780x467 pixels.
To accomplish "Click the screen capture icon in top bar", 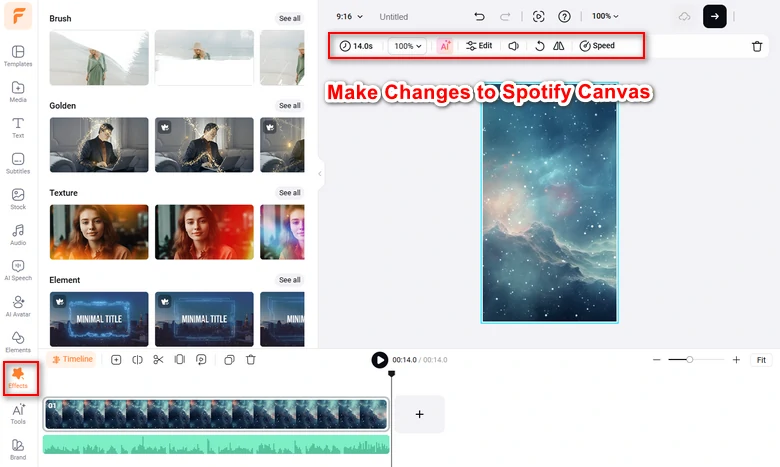I will (538, 16).
